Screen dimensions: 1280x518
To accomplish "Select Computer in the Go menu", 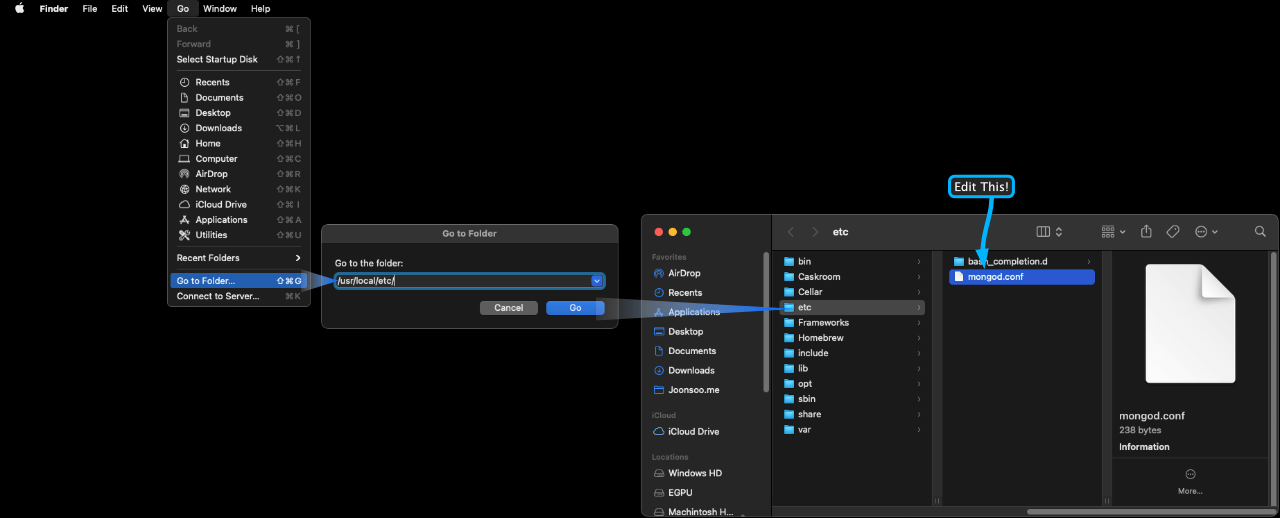I will pos(239,158).
